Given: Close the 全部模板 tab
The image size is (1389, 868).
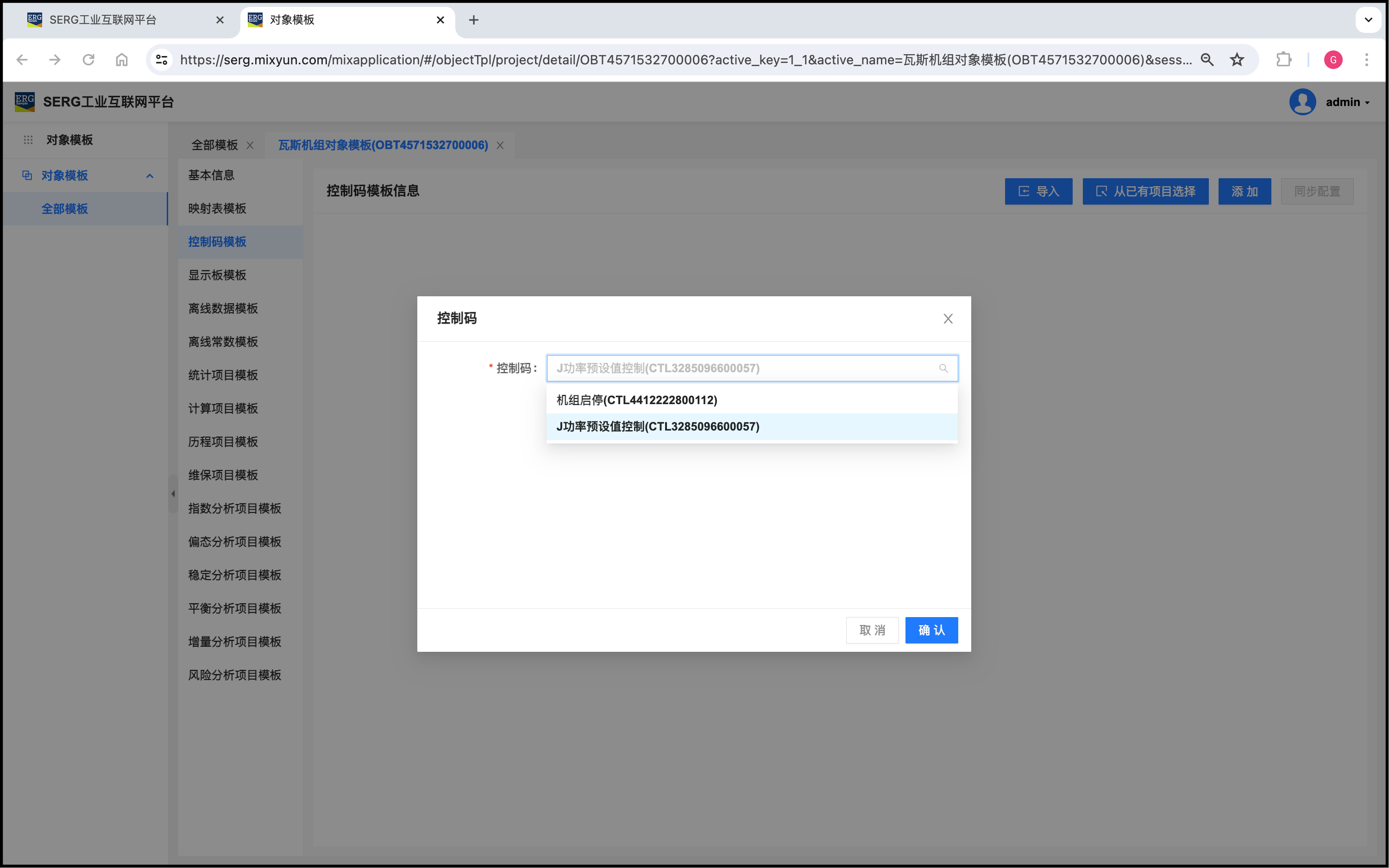Looking at the screenshot, I should click(250, 145).
